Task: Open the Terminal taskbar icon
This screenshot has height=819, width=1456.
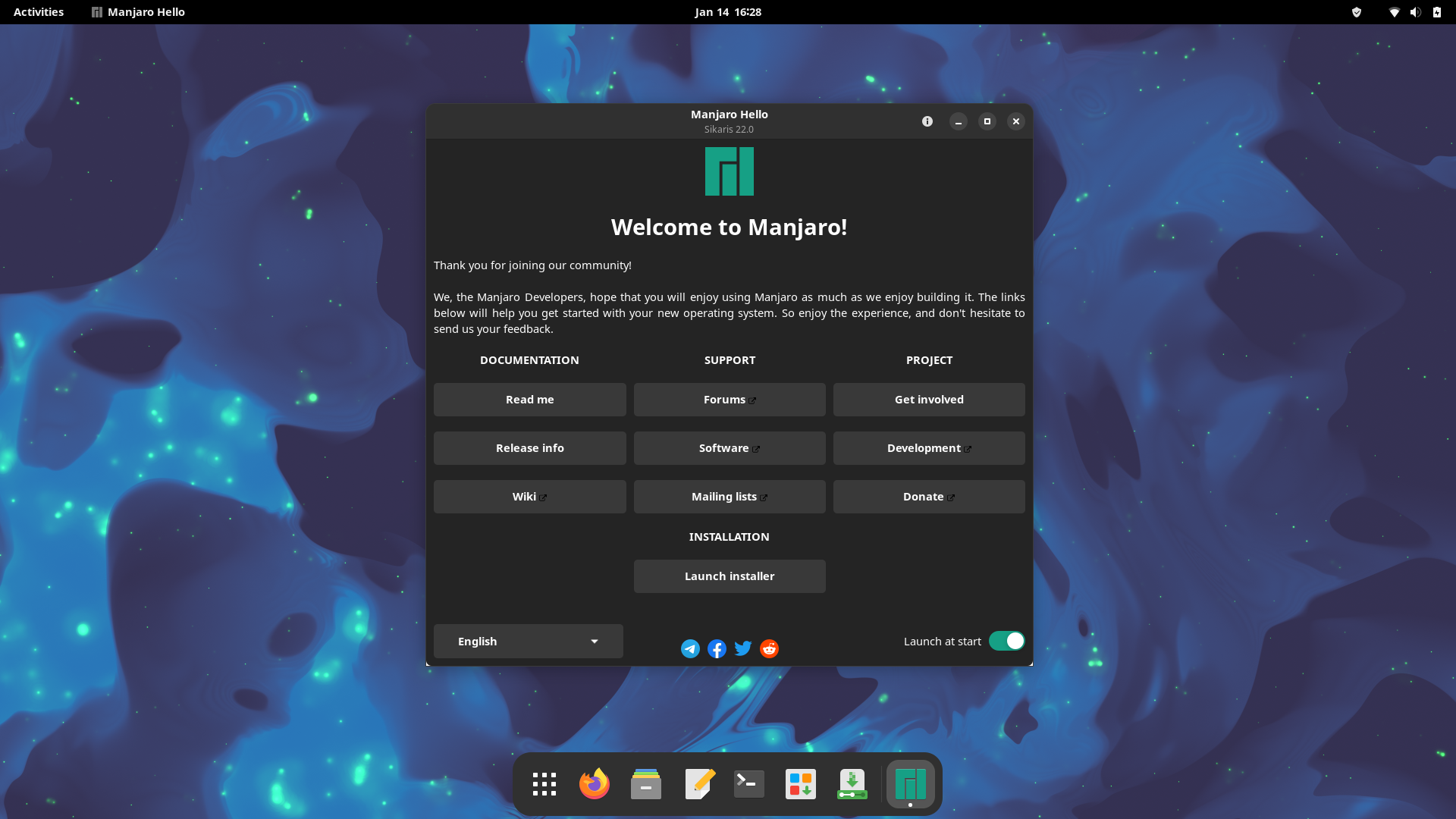Action: pyautogui.click(x=749, y=783)
